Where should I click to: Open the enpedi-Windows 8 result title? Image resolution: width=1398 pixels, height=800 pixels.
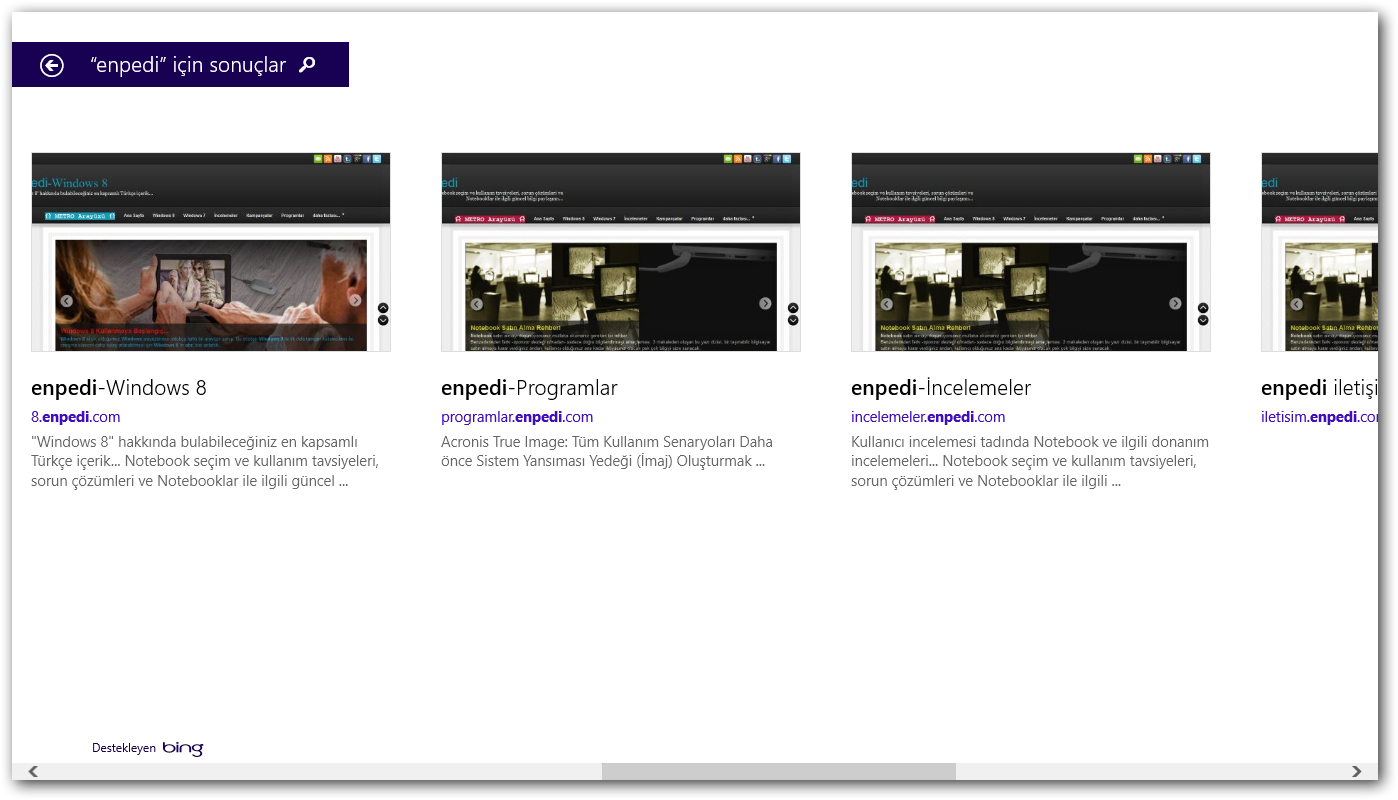(119, 388)
